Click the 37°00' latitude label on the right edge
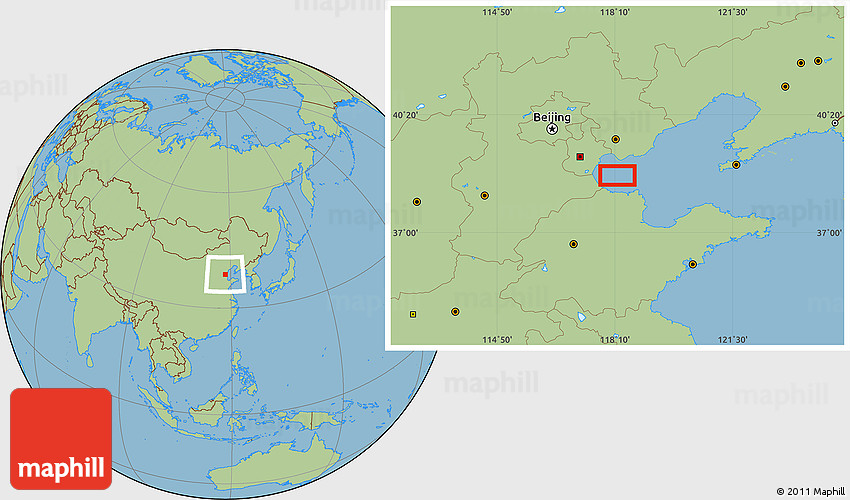 point(829,233)
